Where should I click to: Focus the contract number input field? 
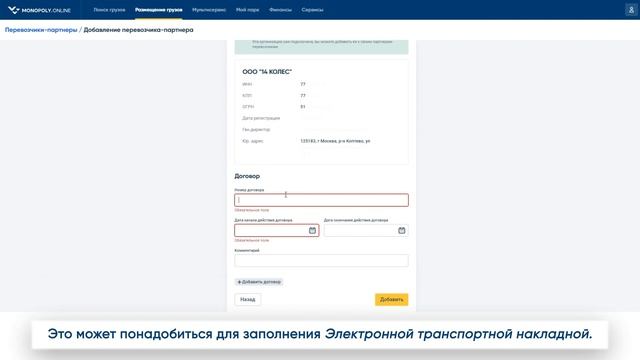pyautogui.click(x=321, y=200)
